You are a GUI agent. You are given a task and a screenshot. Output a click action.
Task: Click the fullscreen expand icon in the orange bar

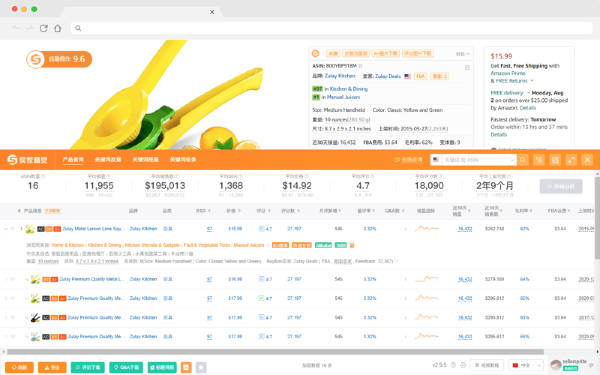pyautogui.click(x=571, y=160)
